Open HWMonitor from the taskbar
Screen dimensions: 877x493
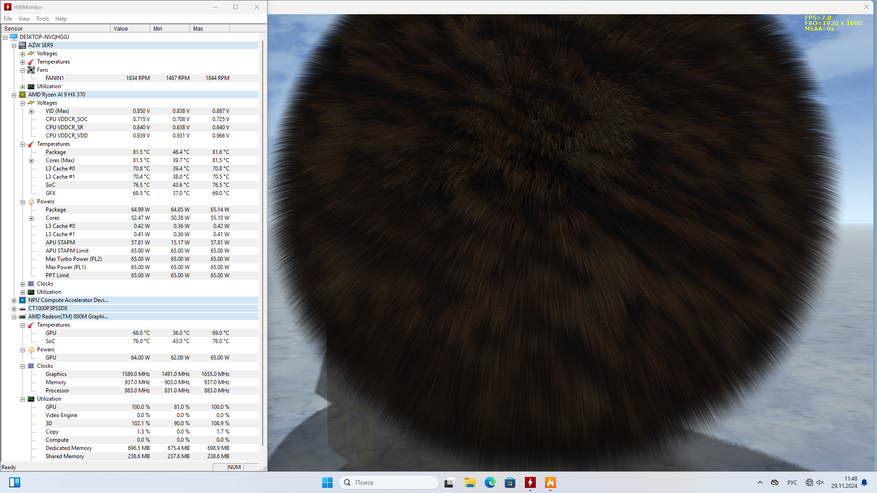(530, 483)
